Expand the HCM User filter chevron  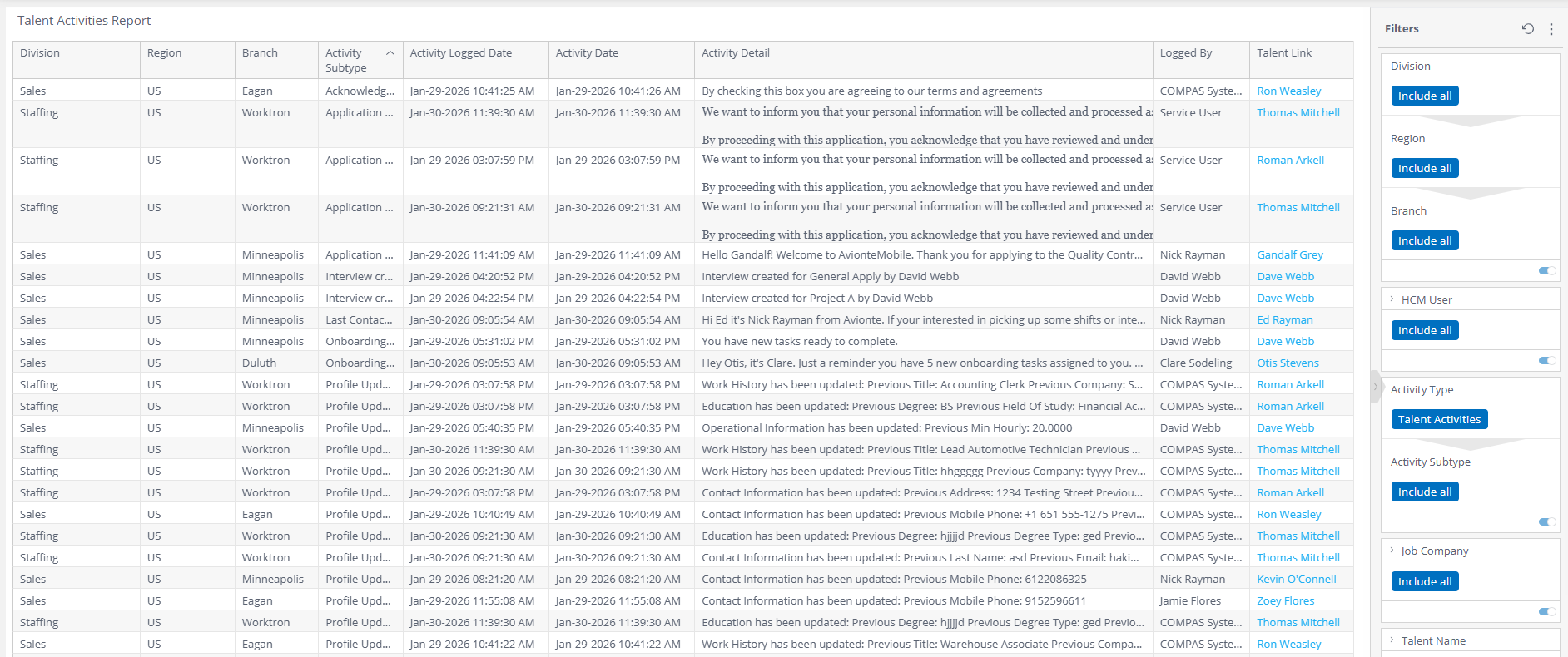click(x=1392, y=299)
